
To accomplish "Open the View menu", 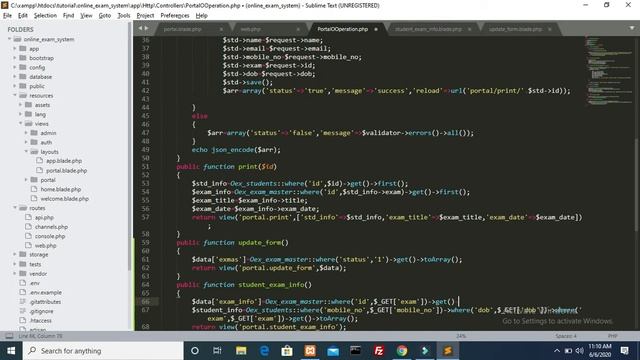I will (x=86, y=16).
